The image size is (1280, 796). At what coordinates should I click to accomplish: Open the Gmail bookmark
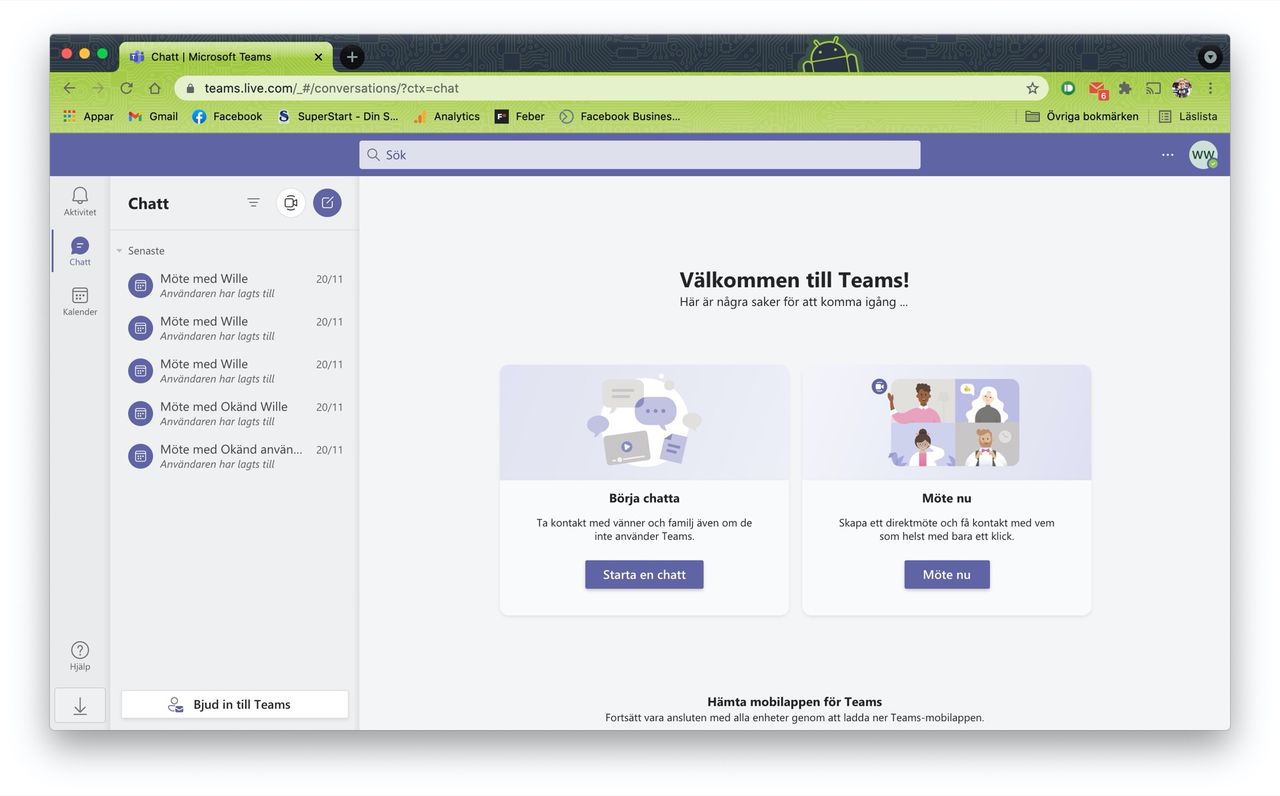coord(153,117)
